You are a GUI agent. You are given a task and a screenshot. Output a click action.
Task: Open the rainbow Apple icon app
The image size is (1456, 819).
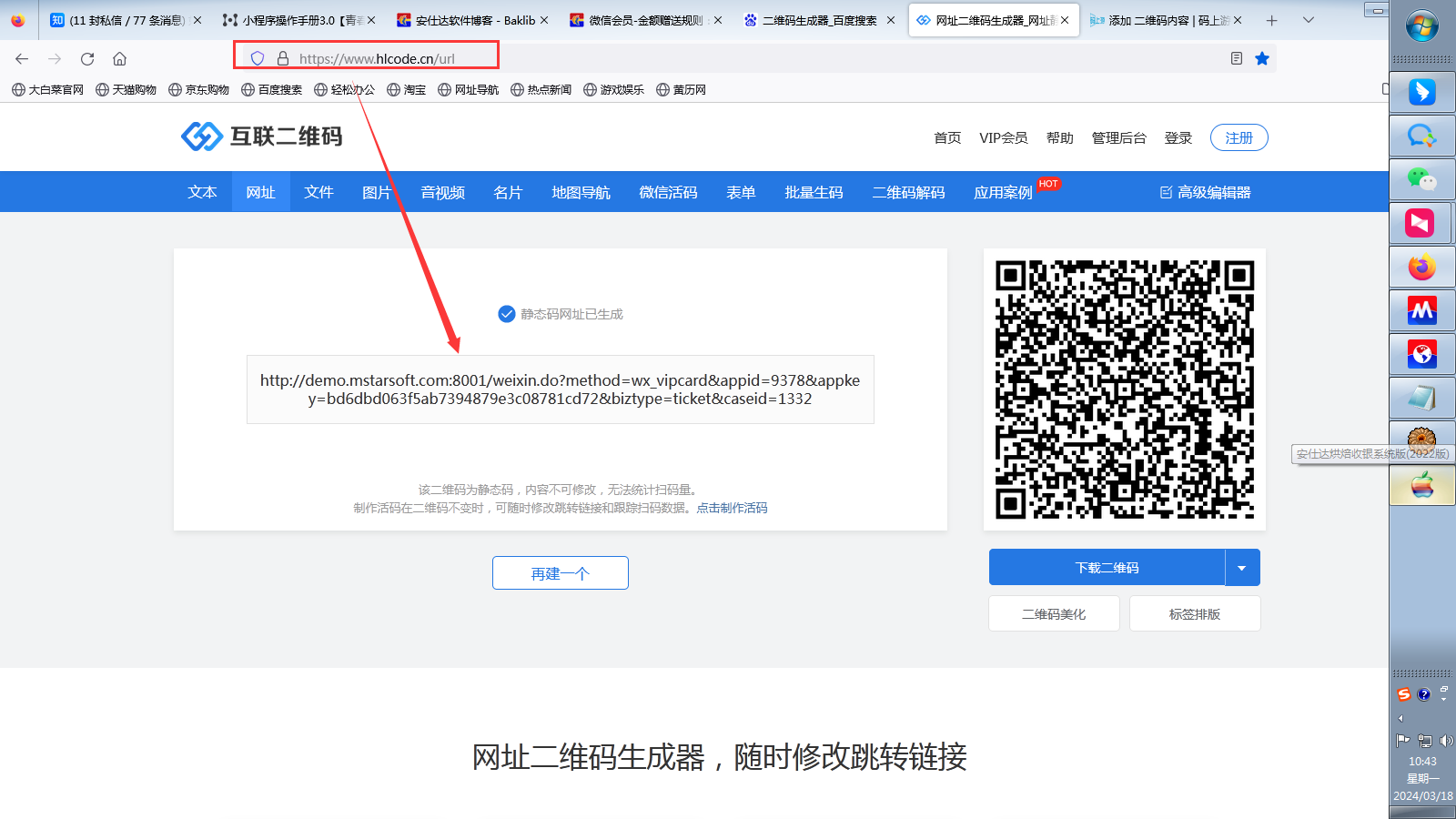click(1421, 485)
